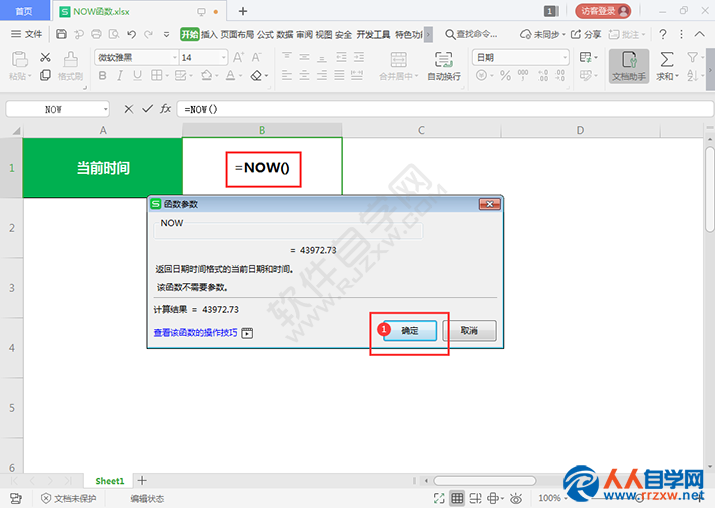Click the fill color bucket icon
Image resolution: width=715 pixels, height=508 pixels.
pos(207,75)
